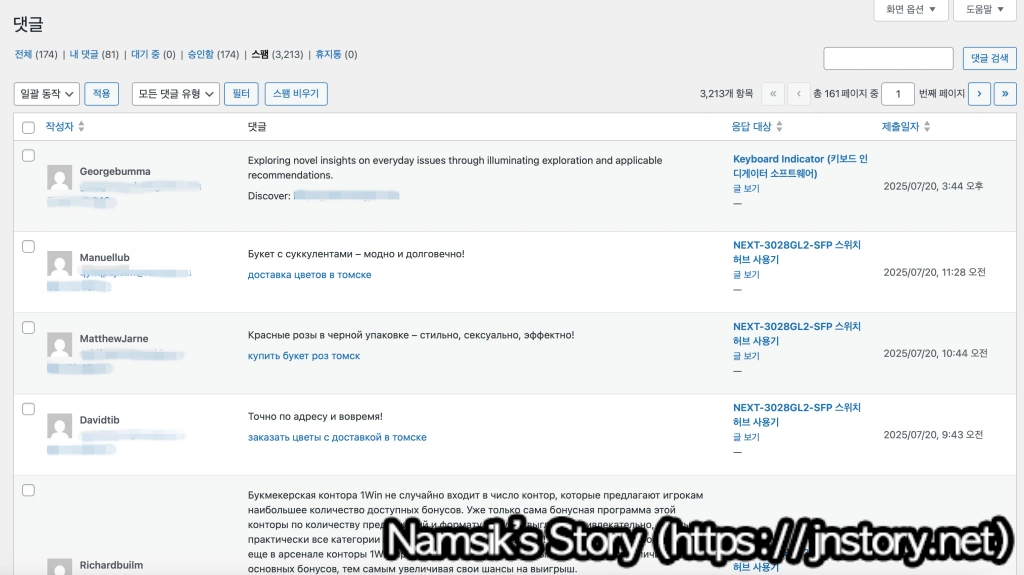
Task: Select the Georgebumma comment checkbox
Action: point(28,156)
